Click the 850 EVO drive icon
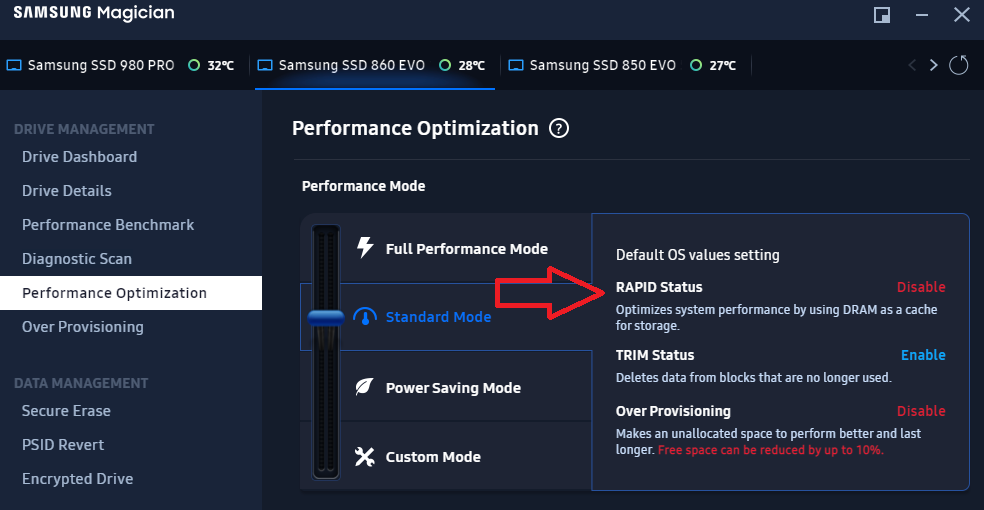984x510 pixels. tap(516, 65)
